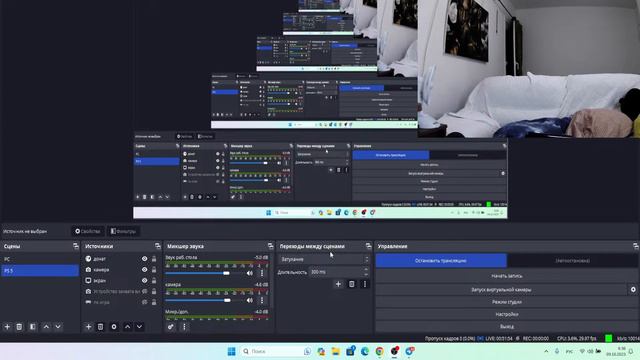Click the Выход exit button
Image resolution: width=640 pixels, height=360 pixels.
click(507, 327)
